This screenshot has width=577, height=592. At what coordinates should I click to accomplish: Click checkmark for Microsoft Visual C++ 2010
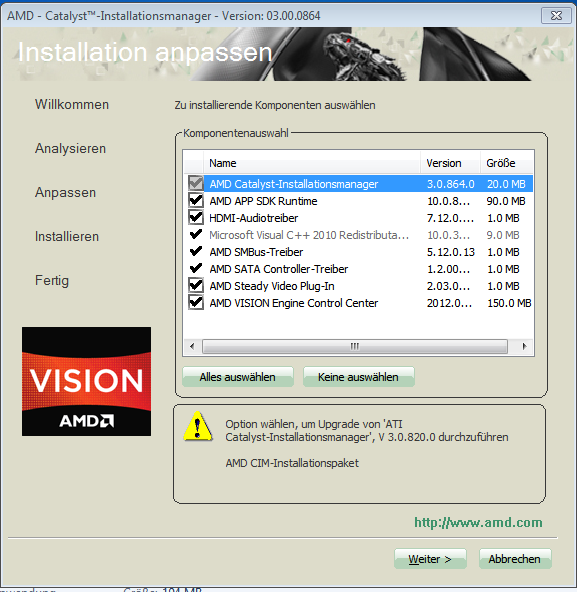click(196, 235)
